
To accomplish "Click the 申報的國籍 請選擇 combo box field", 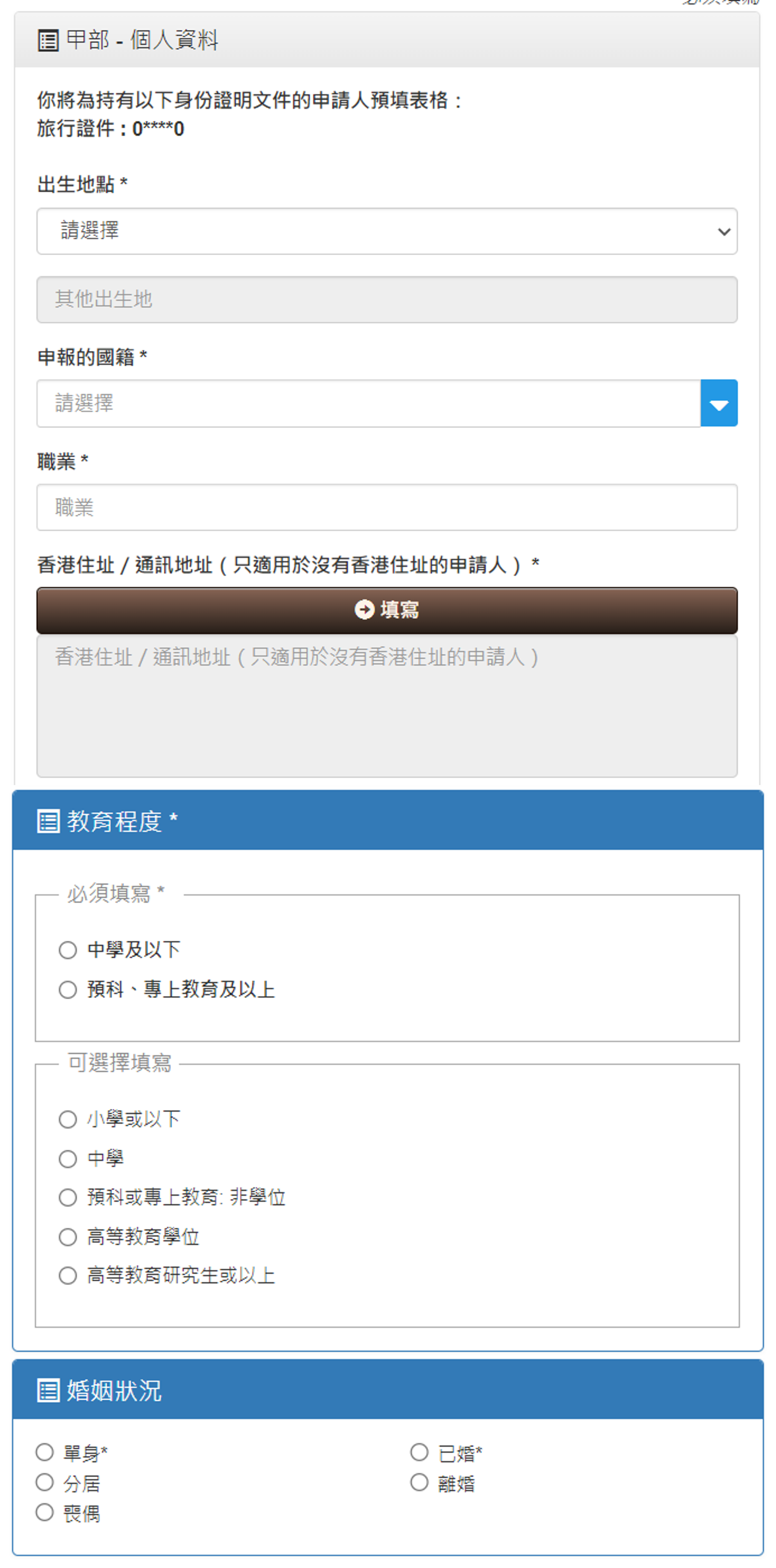I will 368,403.
